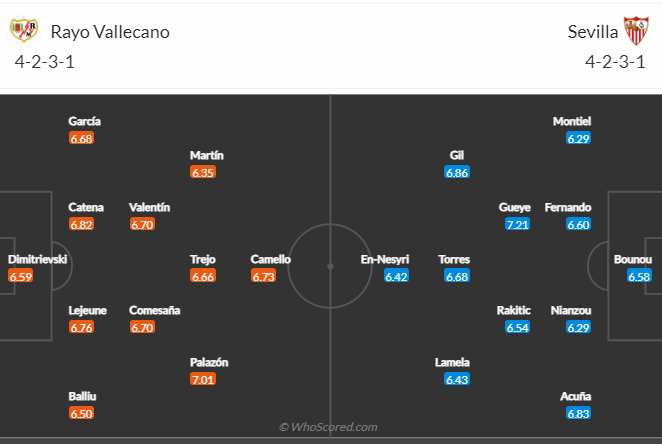Select Gueye's 7.21 rating badge

coord(517,224)
